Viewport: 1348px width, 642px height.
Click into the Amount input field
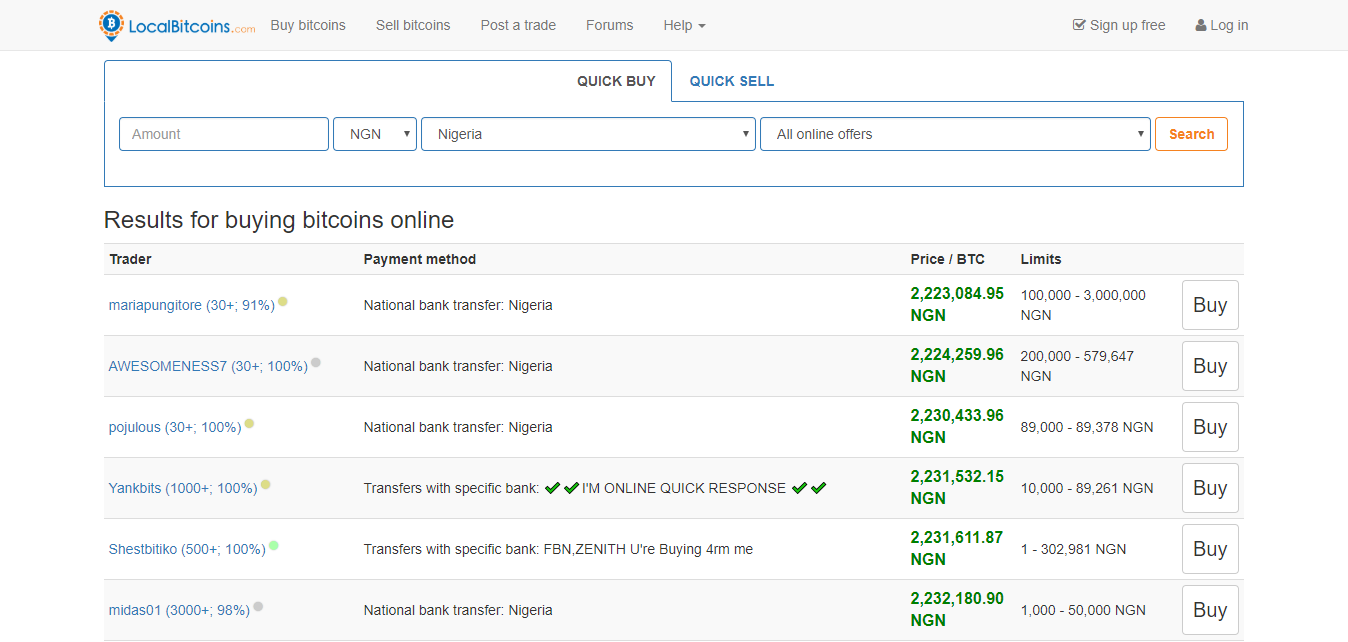[224, 134]
